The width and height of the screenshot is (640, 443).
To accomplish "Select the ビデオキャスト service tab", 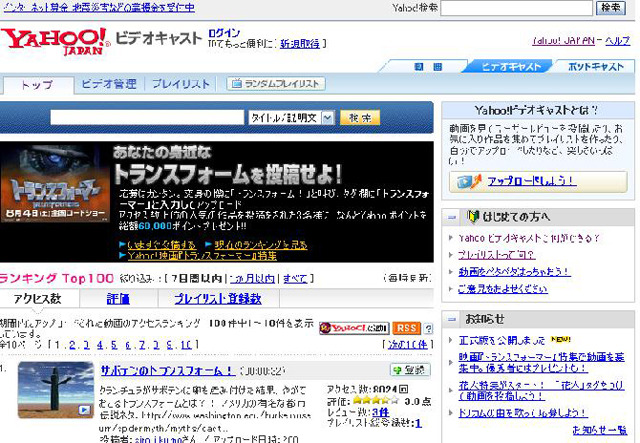I will click(511, 67).
